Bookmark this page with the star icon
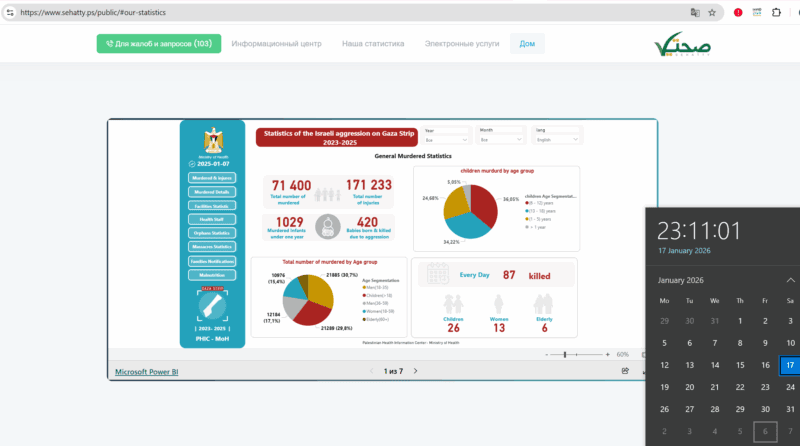Viewport: 800px width, 446px height. click(x=712, y=12)
